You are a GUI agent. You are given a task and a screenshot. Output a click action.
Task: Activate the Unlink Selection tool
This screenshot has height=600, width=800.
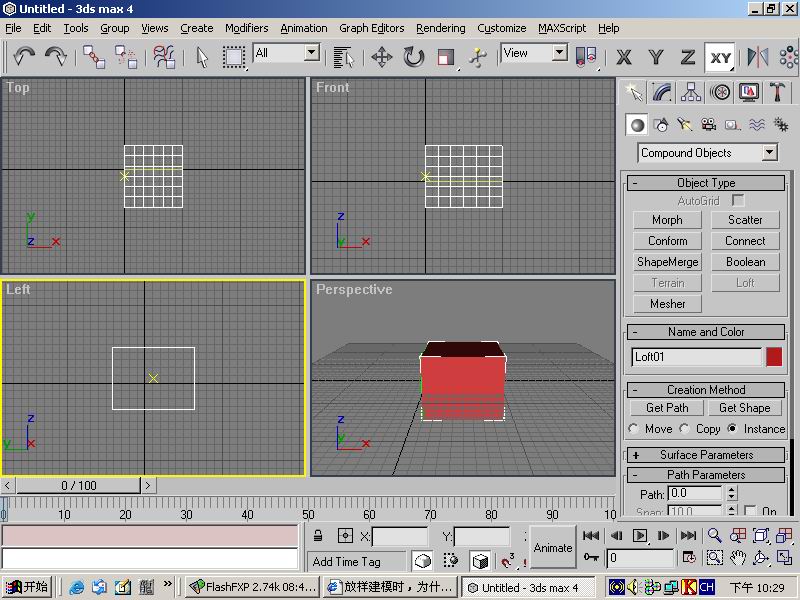coord(126,56)
